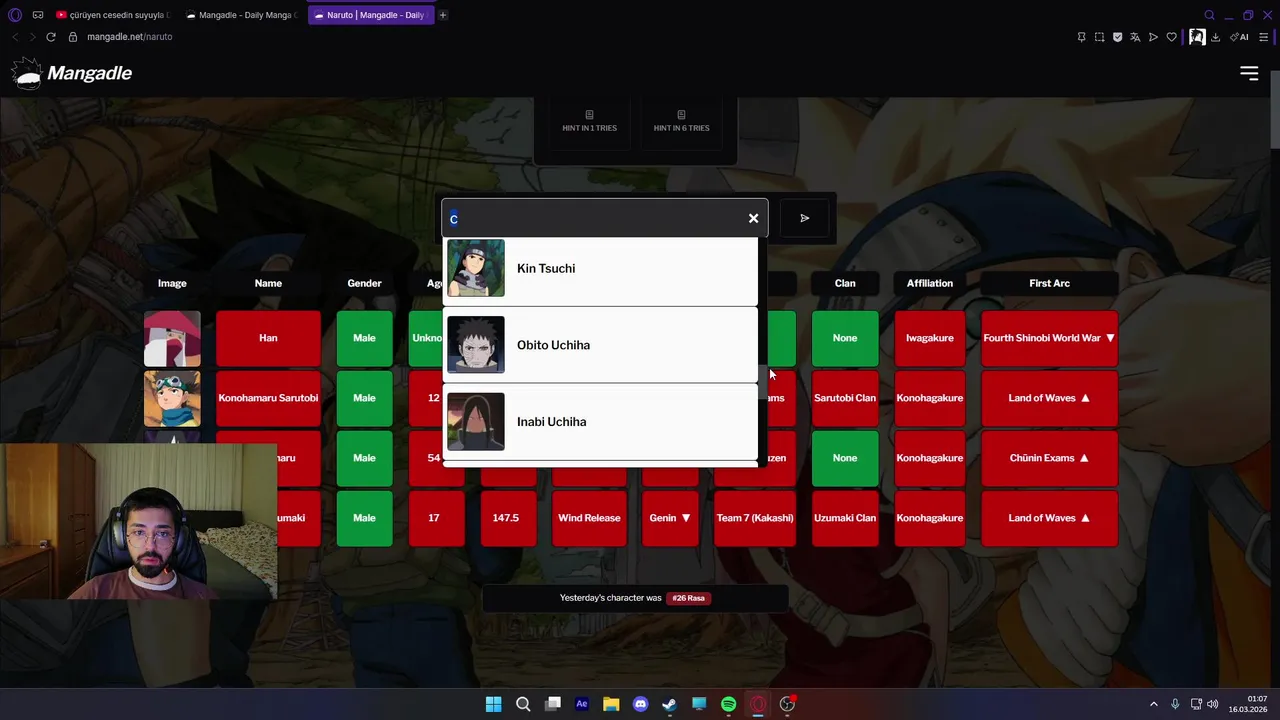Image resolution: width=1280 pixels, height=720 pixels.
Task: Click the Gender column header
Action: click(x=364, y=283)
